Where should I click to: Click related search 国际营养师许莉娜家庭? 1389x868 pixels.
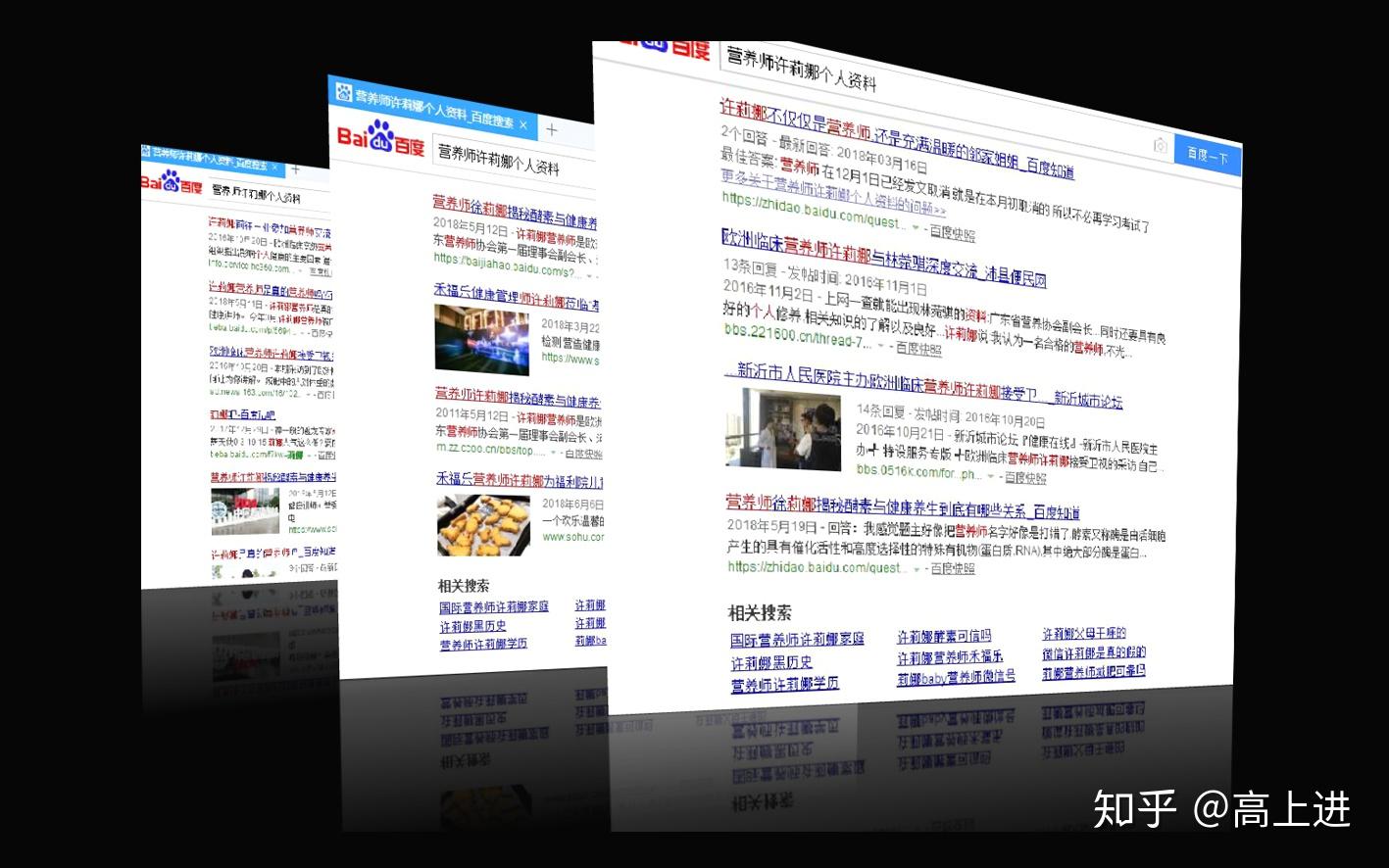point(796,639)
